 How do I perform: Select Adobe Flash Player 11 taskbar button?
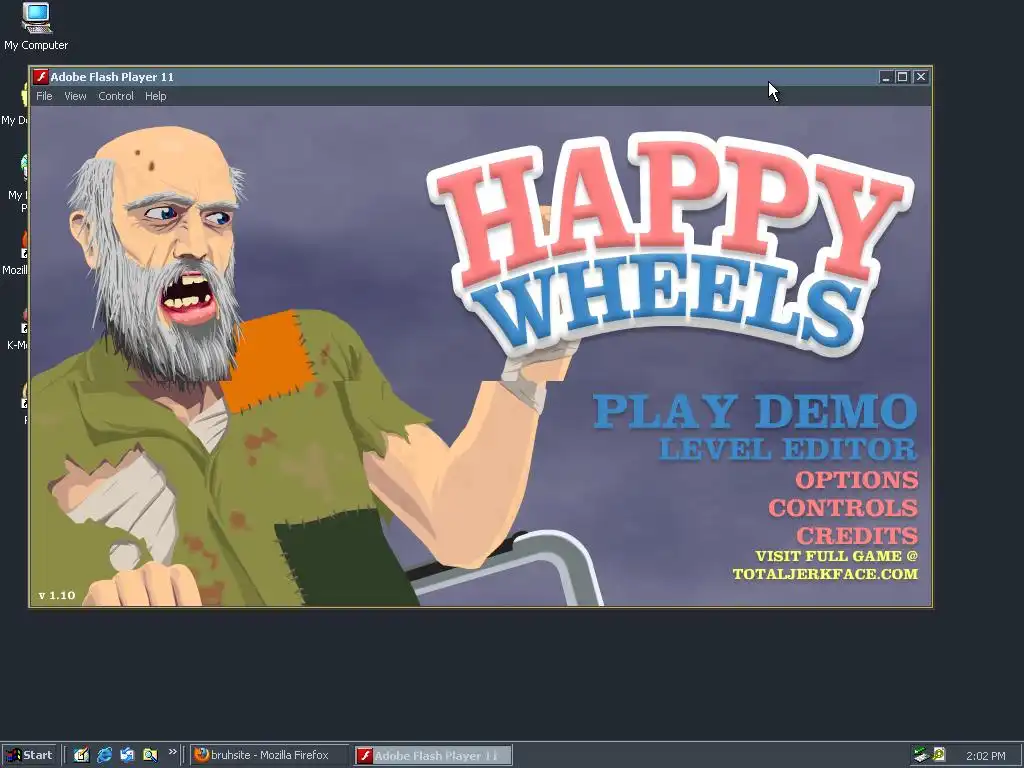434,755
